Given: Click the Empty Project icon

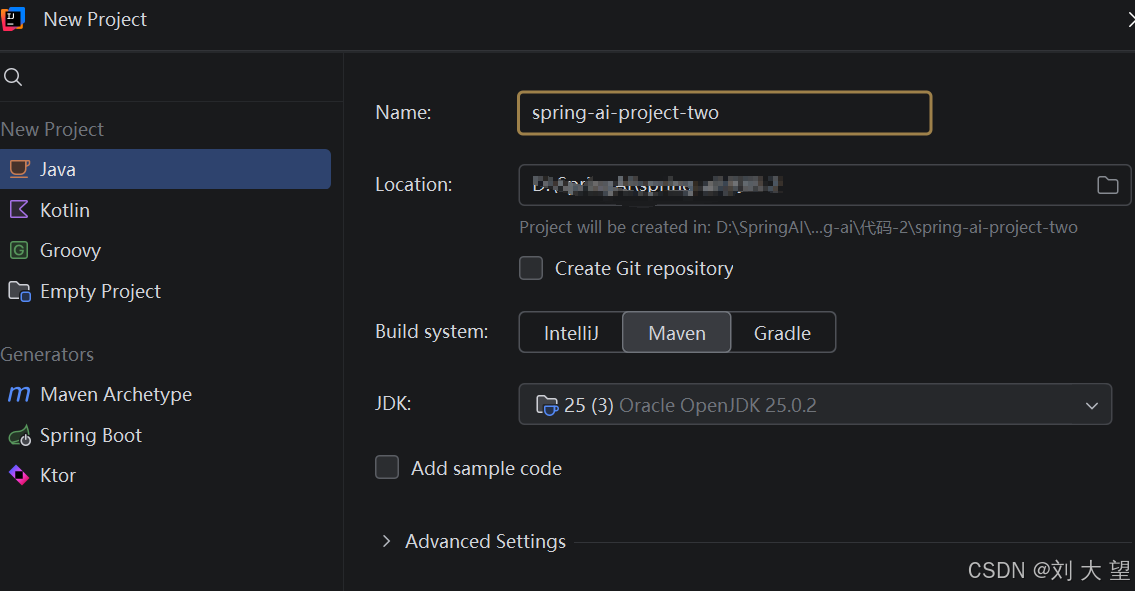Looking at the screenshot, I should [19, 291].
